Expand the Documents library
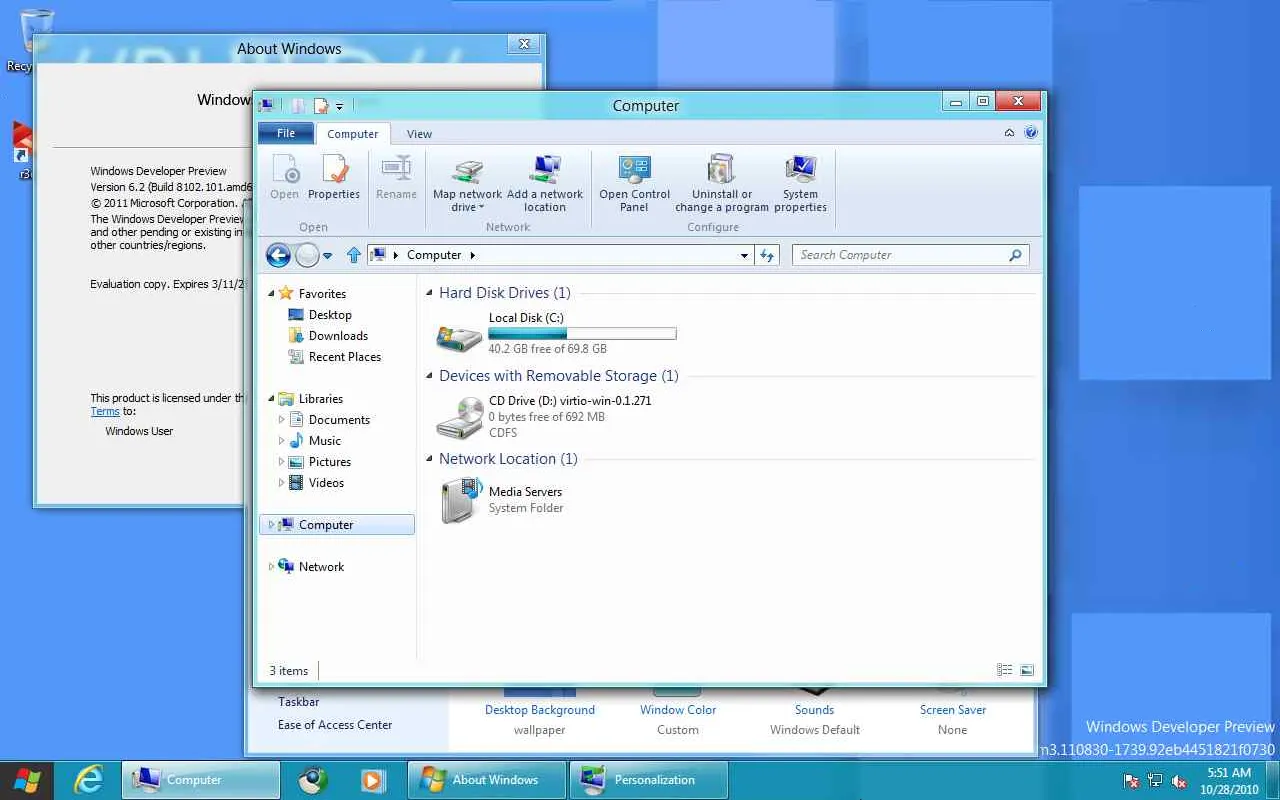1280x800 pixels. coord(281,420)
